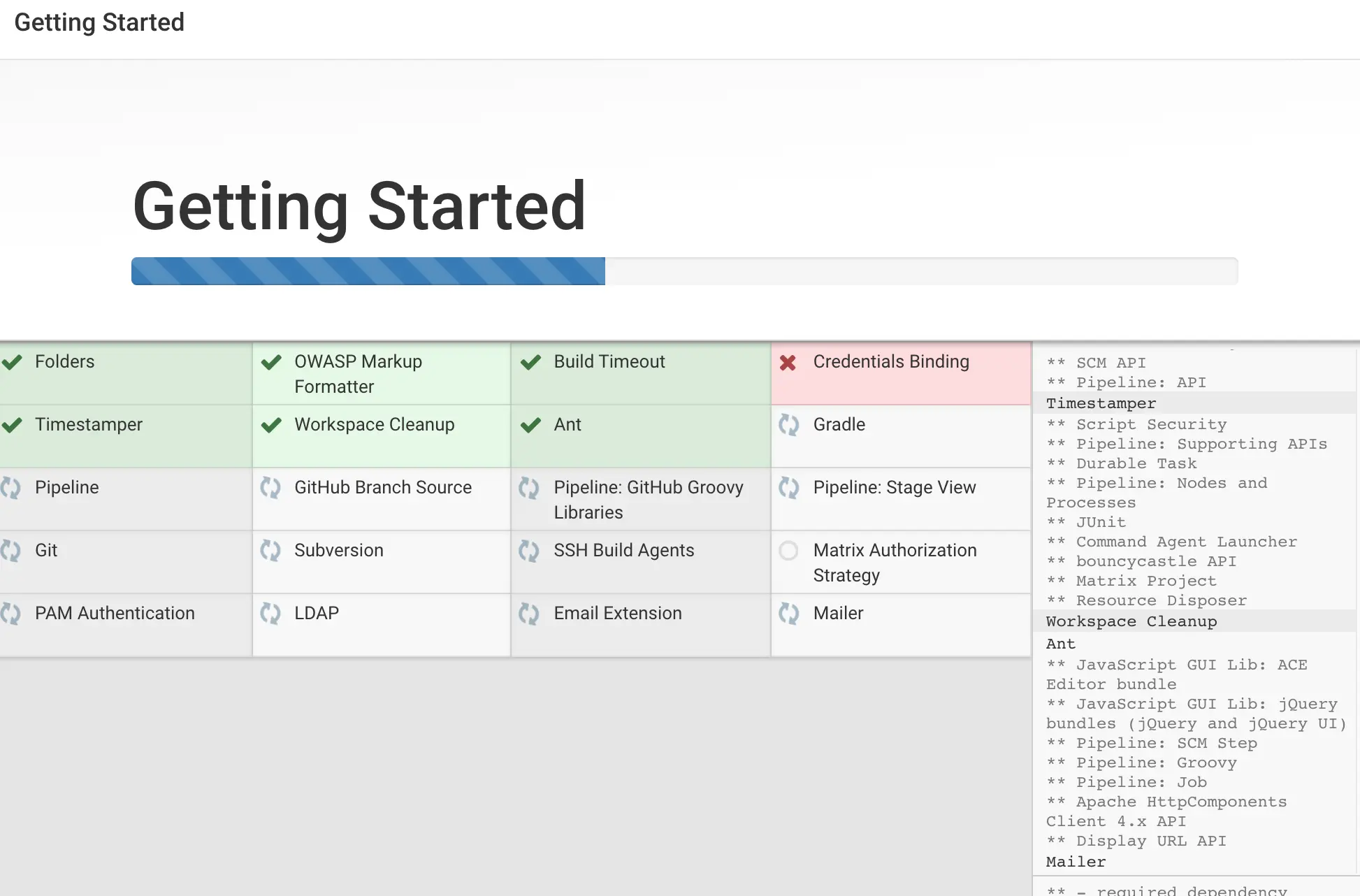Click the Subversion plugin label
Image resolution: width=1360 pixels, height=896 pixels.
point(338,551)
